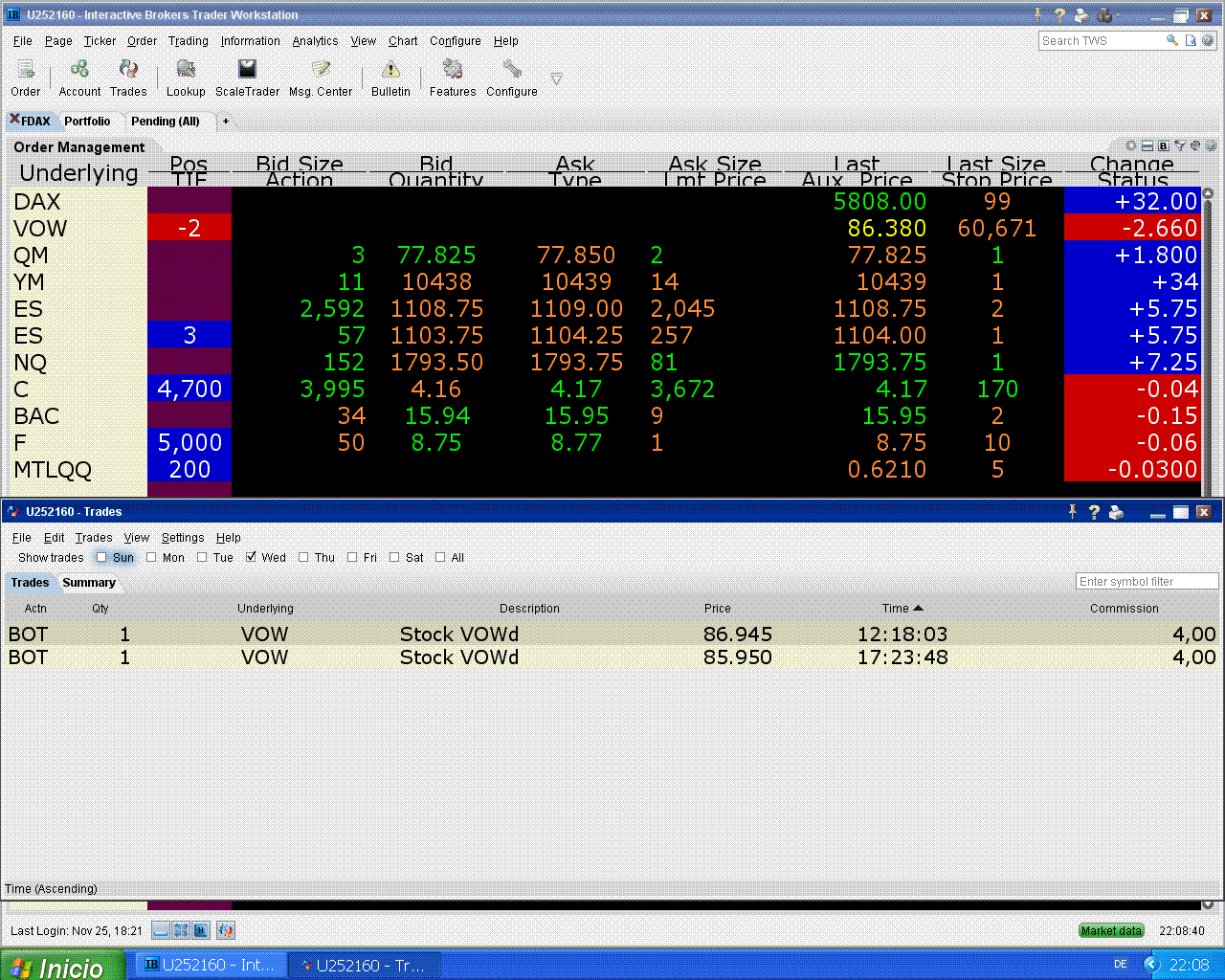This screenshot has height=980, width=1225.
Task: Uncheck the Wed show trades checkbox
Action: [251, 557]
